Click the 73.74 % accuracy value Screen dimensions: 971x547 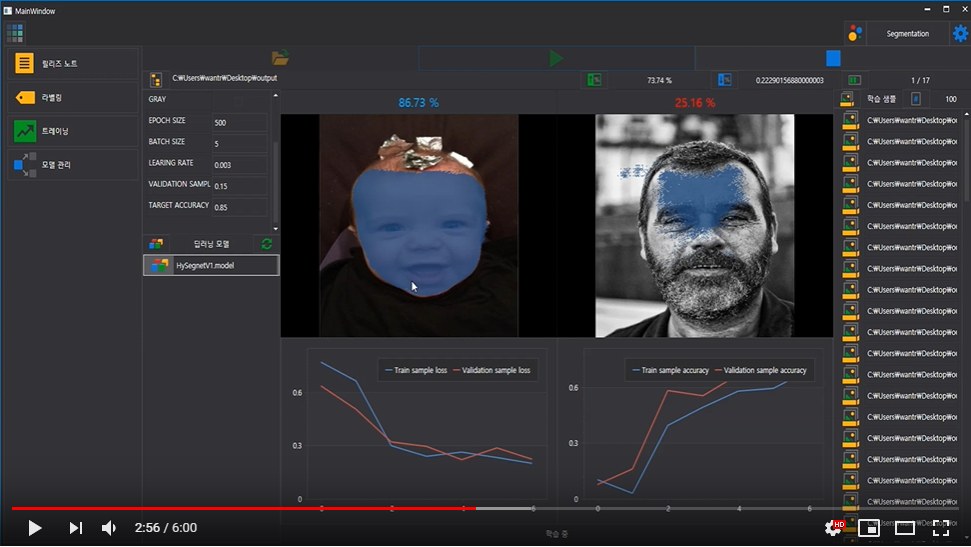point(659,80)
